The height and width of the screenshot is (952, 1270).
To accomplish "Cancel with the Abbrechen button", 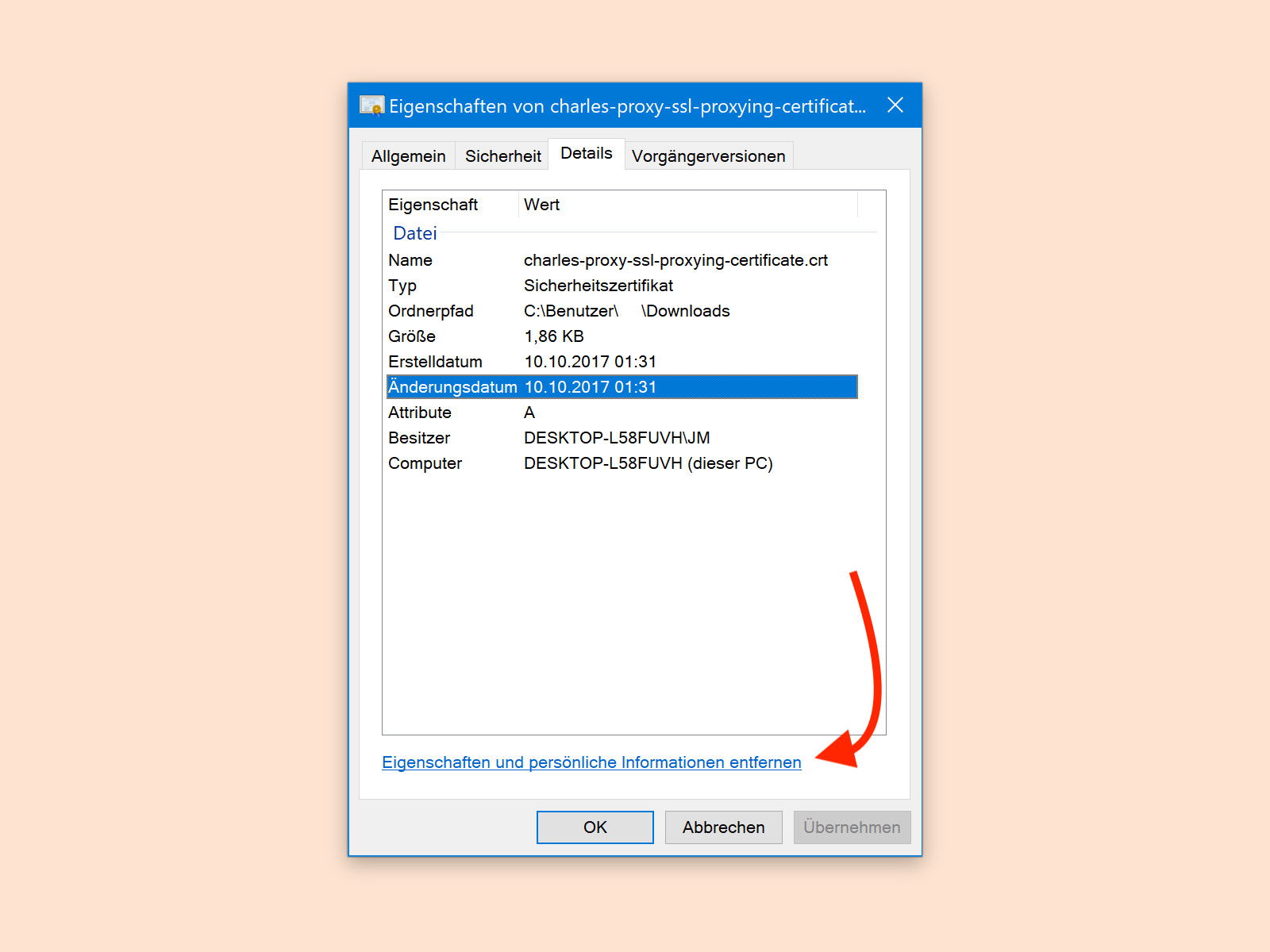I will 724,827.
